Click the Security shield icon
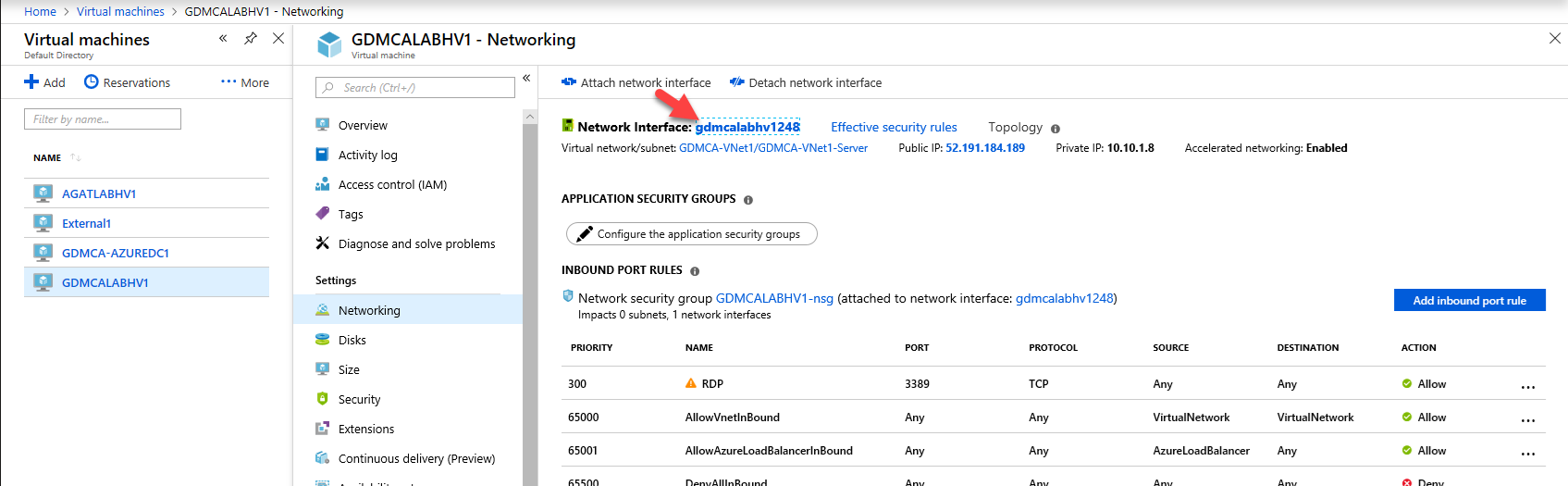Screen dimensions: 1568x486 322,398
